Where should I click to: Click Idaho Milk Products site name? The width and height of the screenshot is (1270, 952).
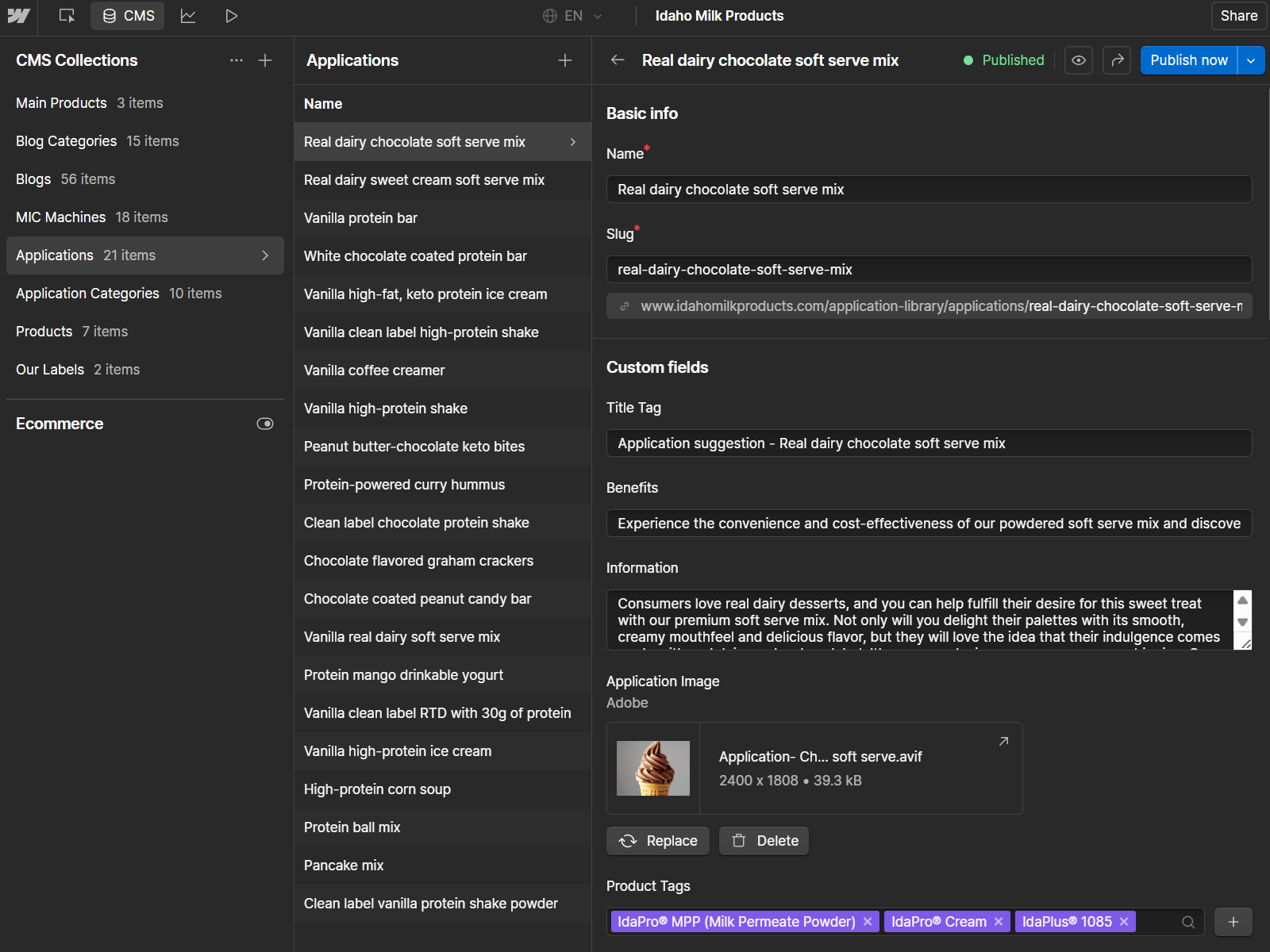point(719,16)
